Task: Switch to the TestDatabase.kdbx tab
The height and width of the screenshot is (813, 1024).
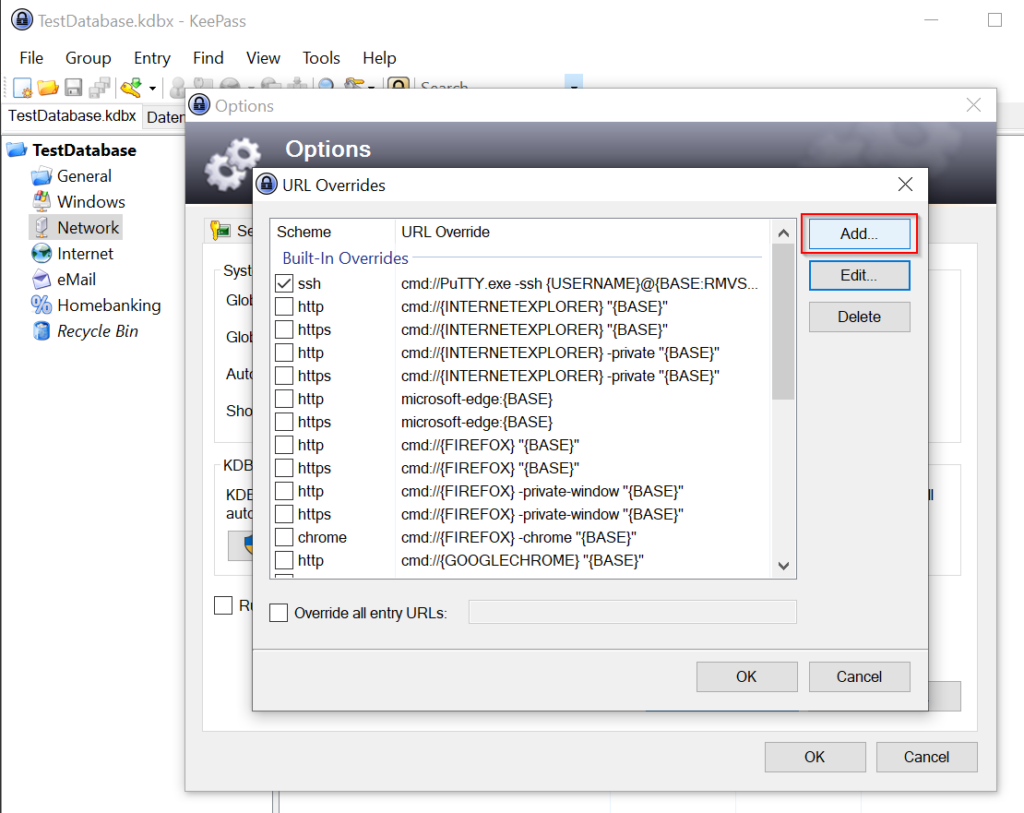Action: (72, 116)
